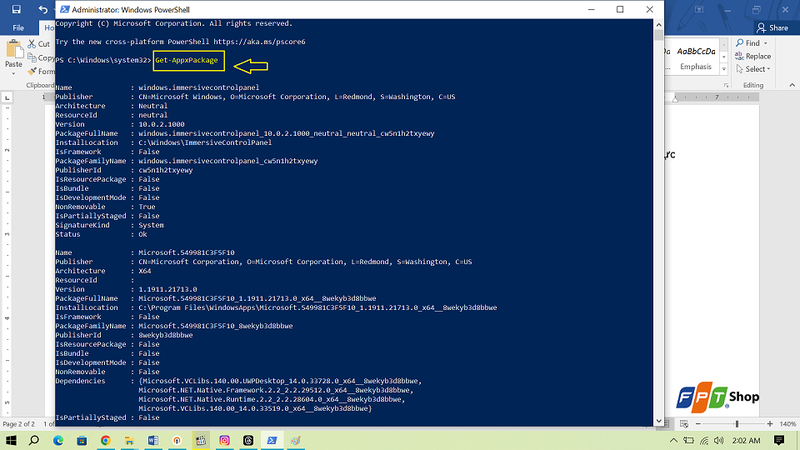The height and width of the screenshot is (450, 800).
Task: Click the version value '10.0.2.1000'
Action: (x=161, y=124)
